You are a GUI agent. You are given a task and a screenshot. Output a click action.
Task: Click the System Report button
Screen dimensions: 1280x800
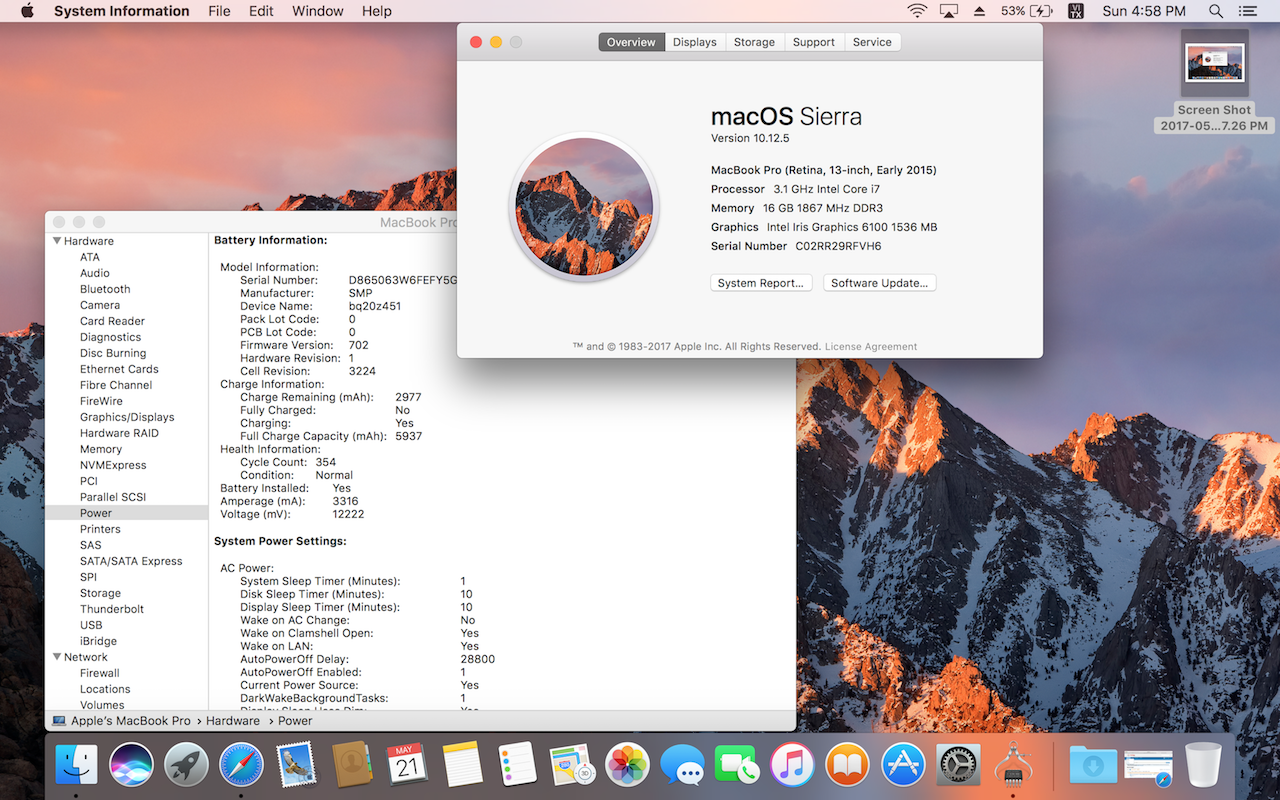pos(760,283)
